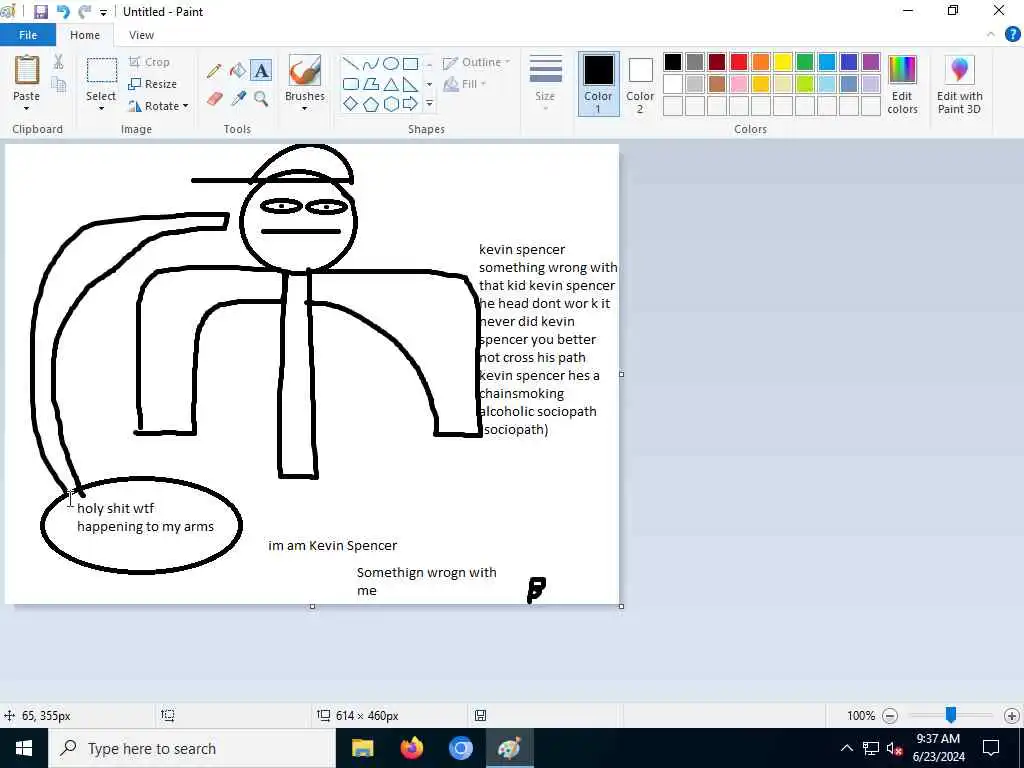Pick the purple color swatch
This screenshot has width=1024, height=768.
click(x=871, y=62)
